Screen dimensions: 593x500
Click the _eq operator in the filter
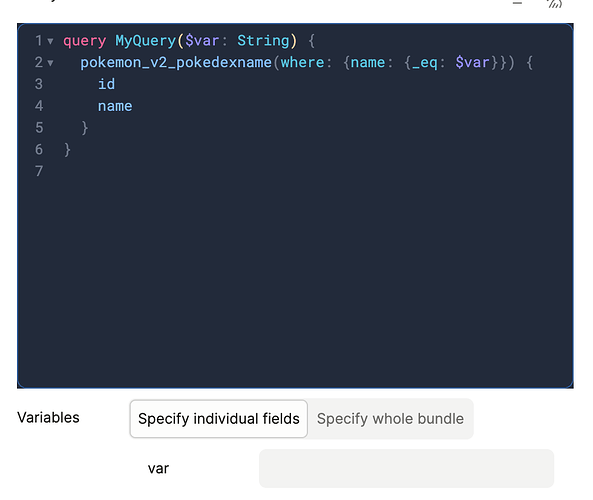click(x=425, y=63)
